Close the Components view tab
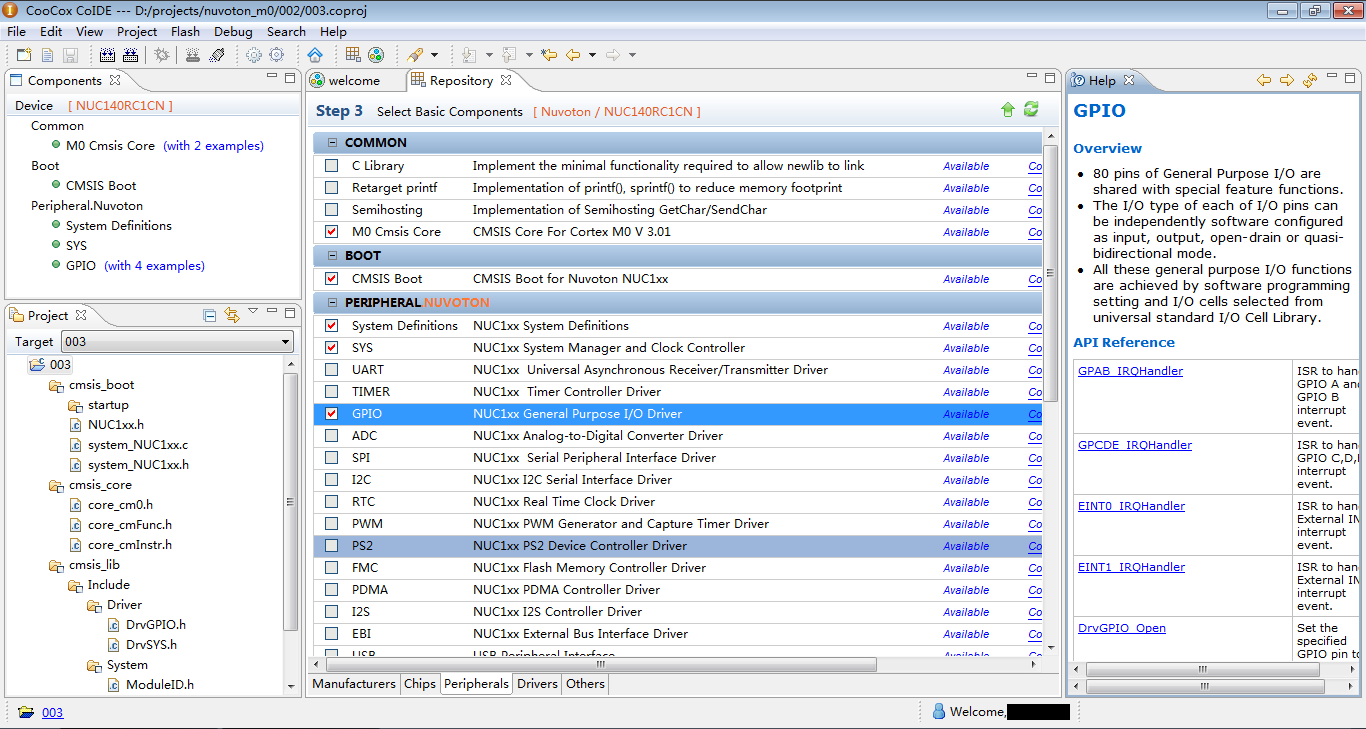 pos(115,80)
